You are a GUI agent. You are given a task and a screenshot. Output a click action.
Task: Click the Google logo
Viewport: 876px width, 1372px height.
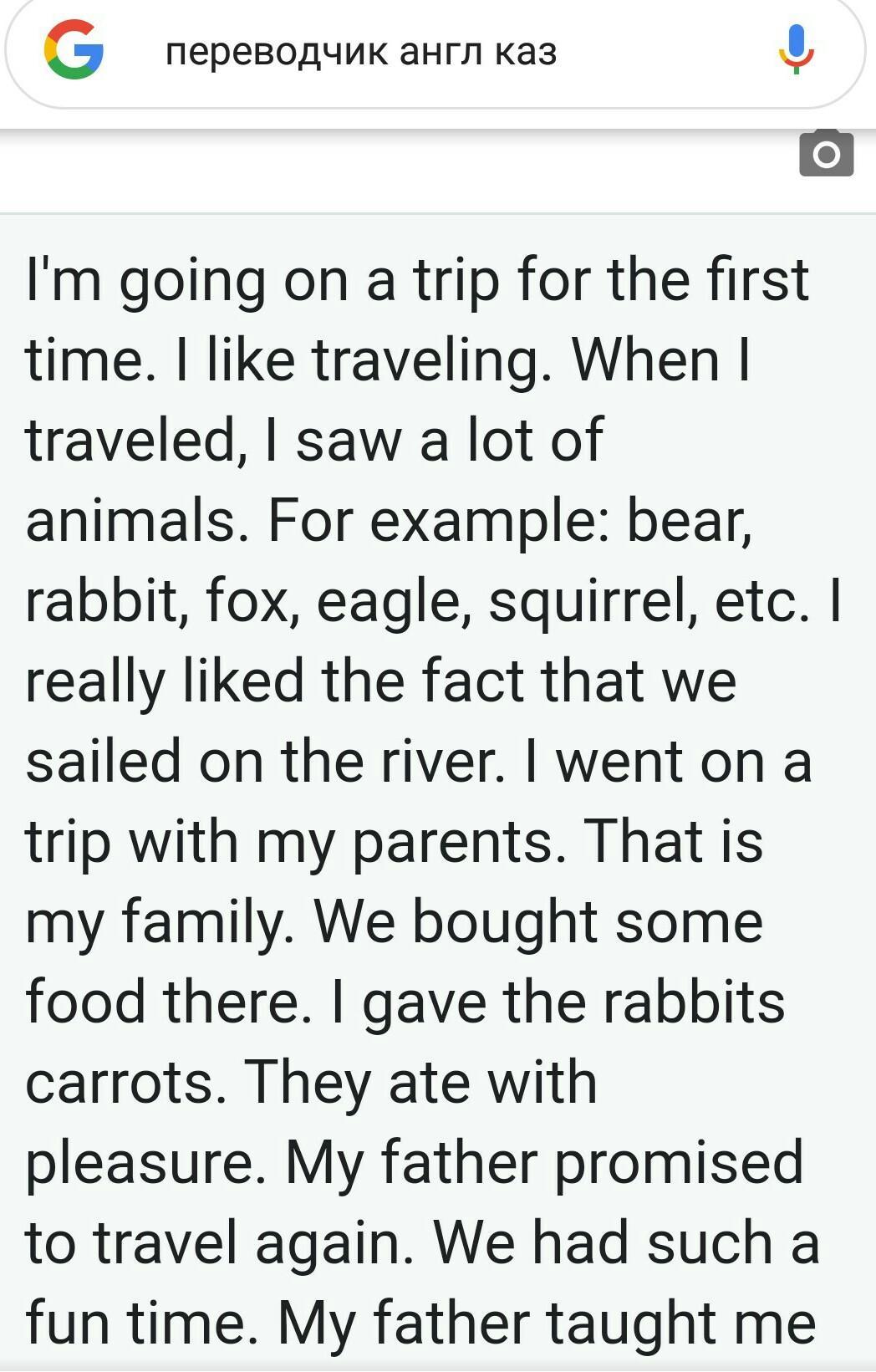point(74,50)
